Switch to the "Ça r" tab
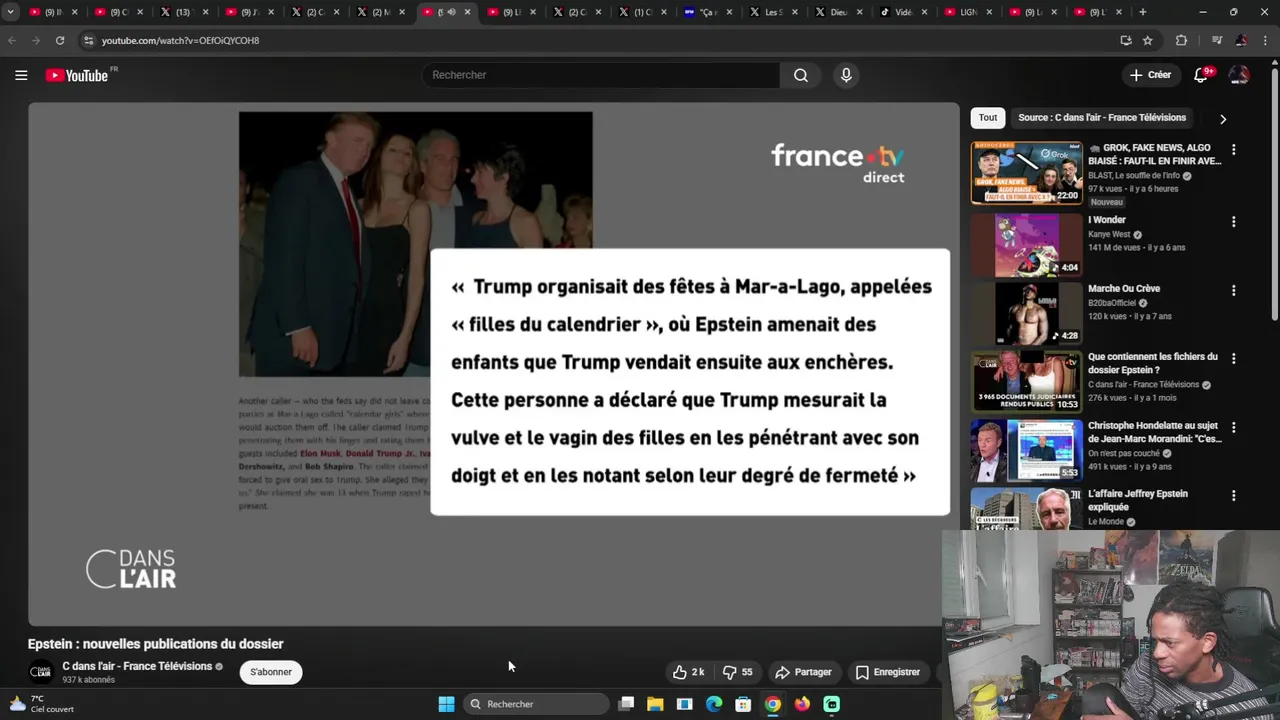Screen dimensions: 1280x720 (707, 12)
